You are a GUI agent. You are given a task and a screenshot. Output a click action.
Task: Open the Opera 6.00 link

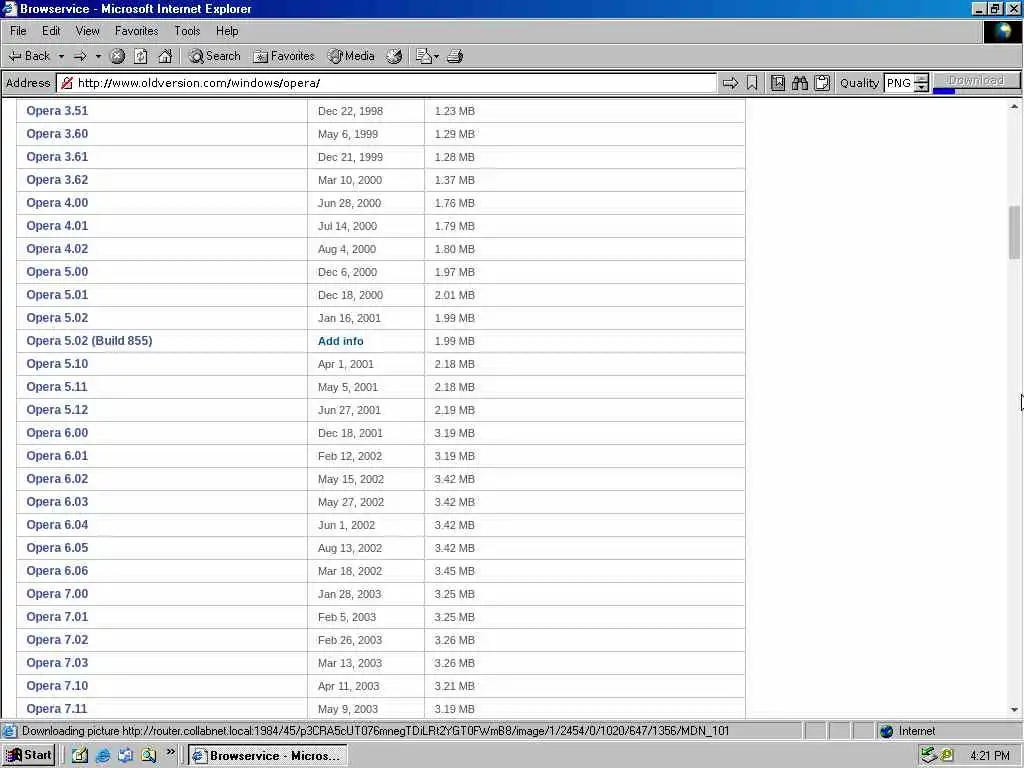coord(57,432)
